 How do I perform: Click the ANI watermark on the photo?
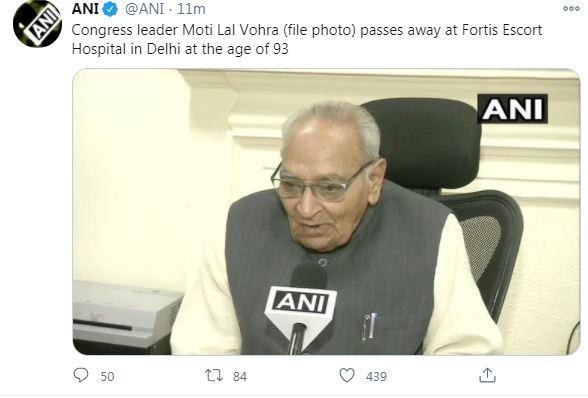512,109
